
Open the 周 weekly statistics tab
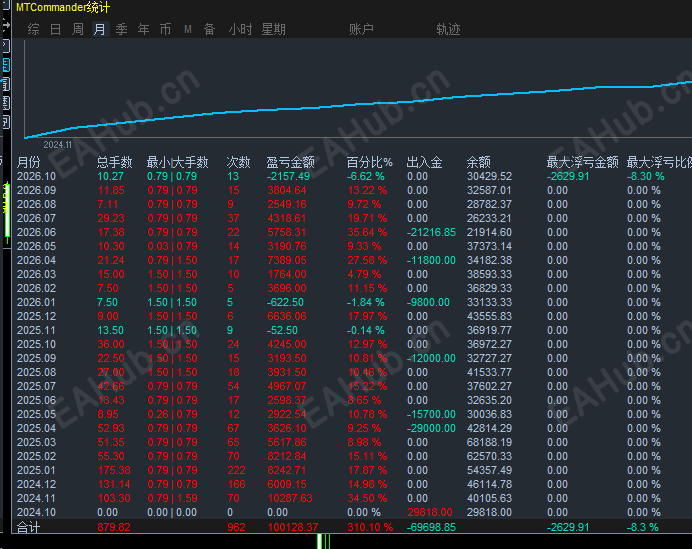(78, 29)
